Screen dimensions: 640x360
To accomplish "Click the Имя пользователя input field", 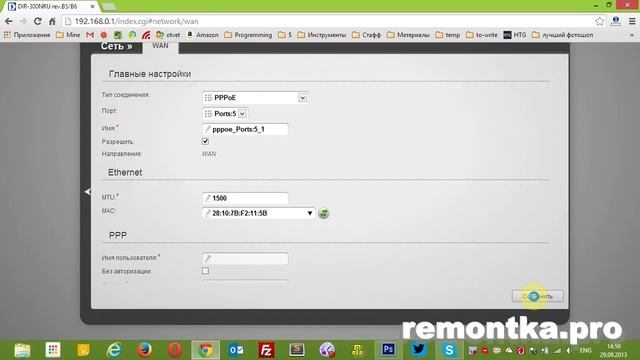I will click(245, 258).
